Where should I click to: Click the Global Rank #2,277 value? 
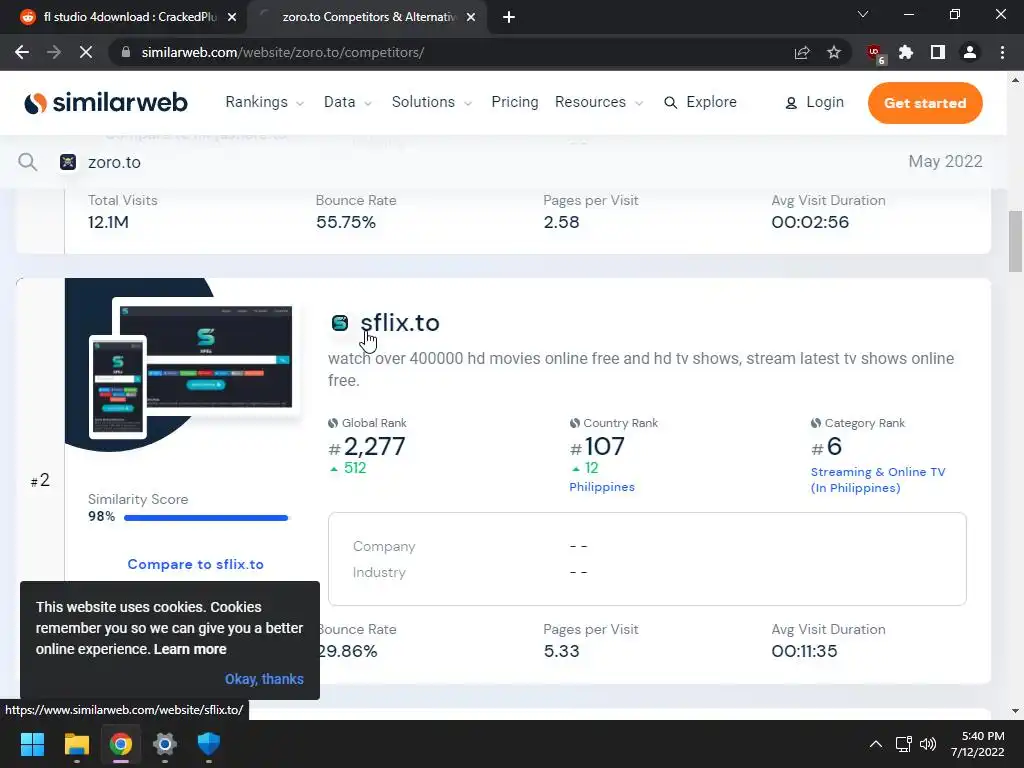[x=367, y=447]
